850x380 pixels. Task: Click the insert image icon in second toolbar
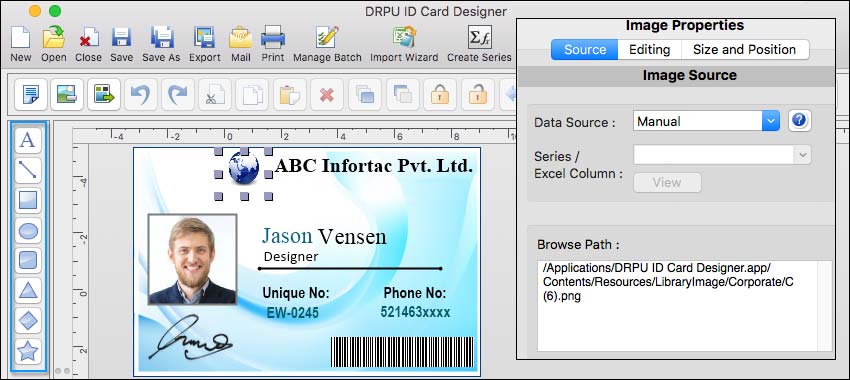[67, 95]
